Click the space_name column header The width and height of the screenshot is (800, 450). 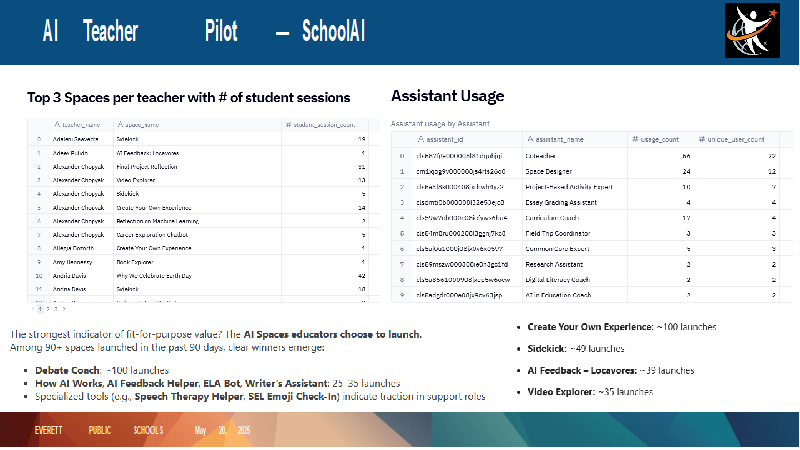[136, 124]
